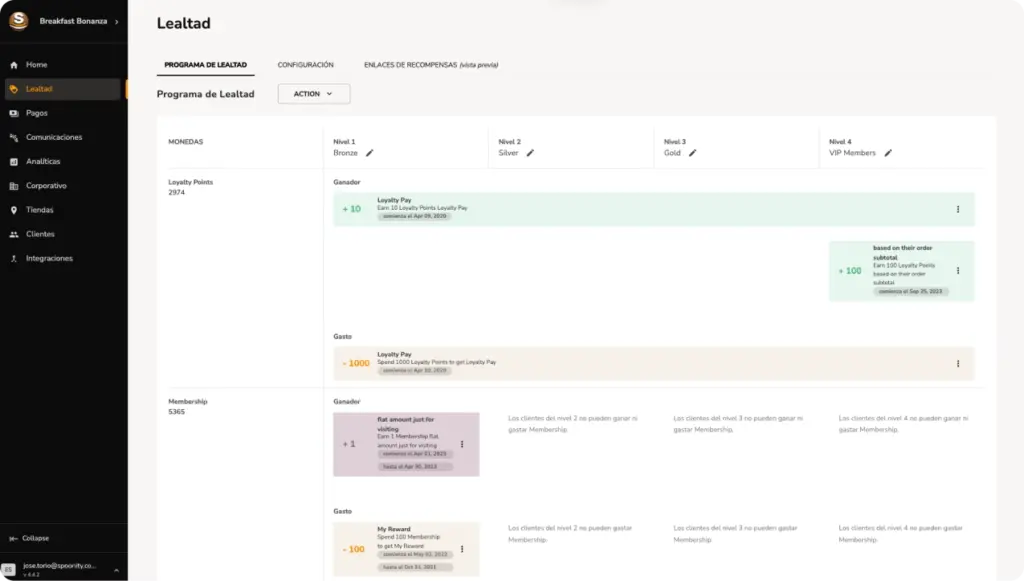Click 'Nivel 2' header text
This screenshot has width=1024, height=581.
click(510, 142)
